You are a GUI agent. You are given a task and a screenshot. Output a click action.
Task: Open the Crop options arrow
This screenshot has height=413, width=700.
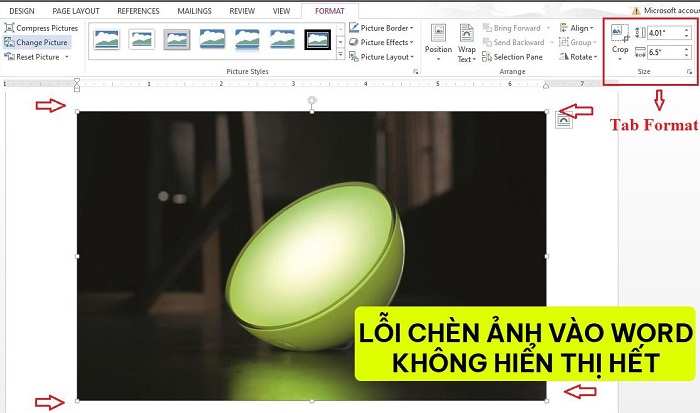[620, 59]
